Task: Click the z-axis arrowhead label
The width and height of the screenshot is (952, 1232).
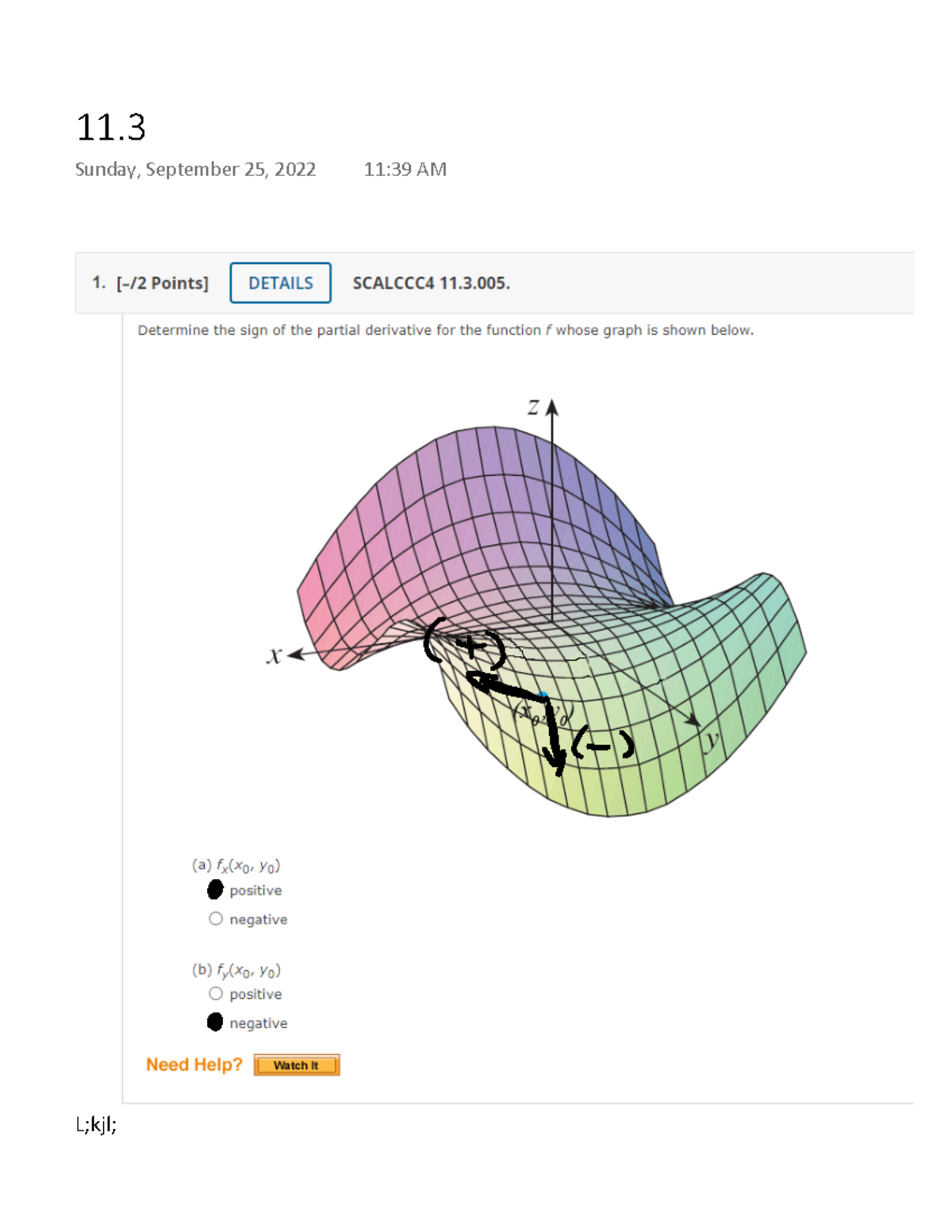Action: click(x=534, y=407)
